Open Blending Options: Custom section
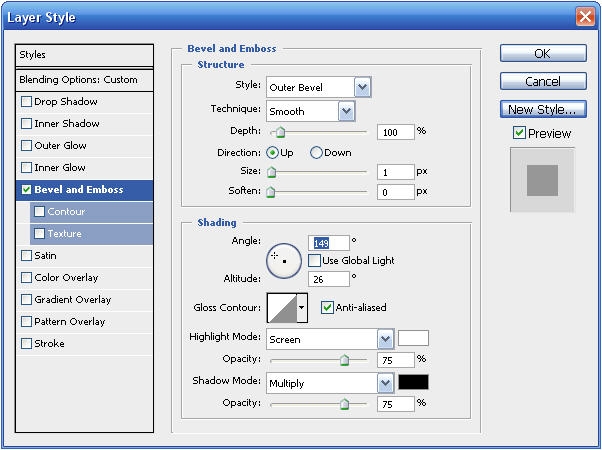This screenshot has height=450, width=602. [x=84, y=80]
